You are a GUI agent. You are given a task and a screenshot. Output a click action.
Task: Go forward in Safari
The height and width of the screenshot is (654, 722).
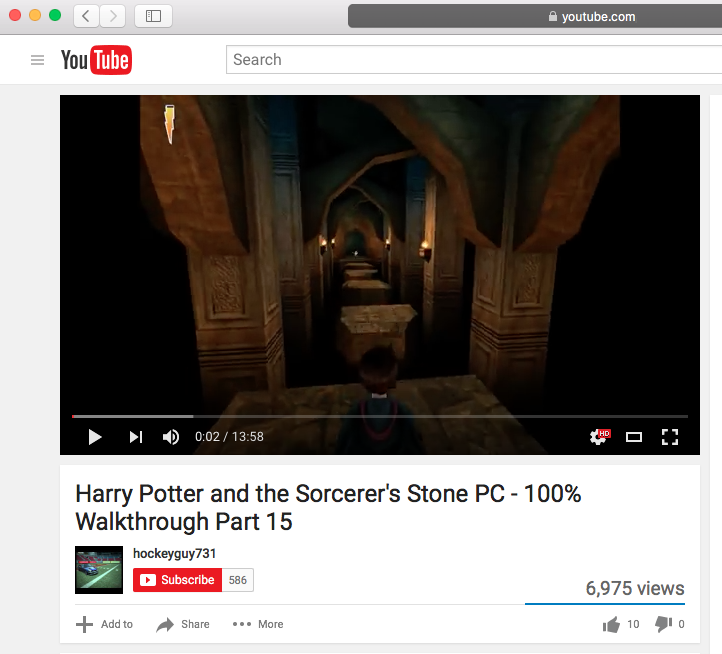[113, 16]
